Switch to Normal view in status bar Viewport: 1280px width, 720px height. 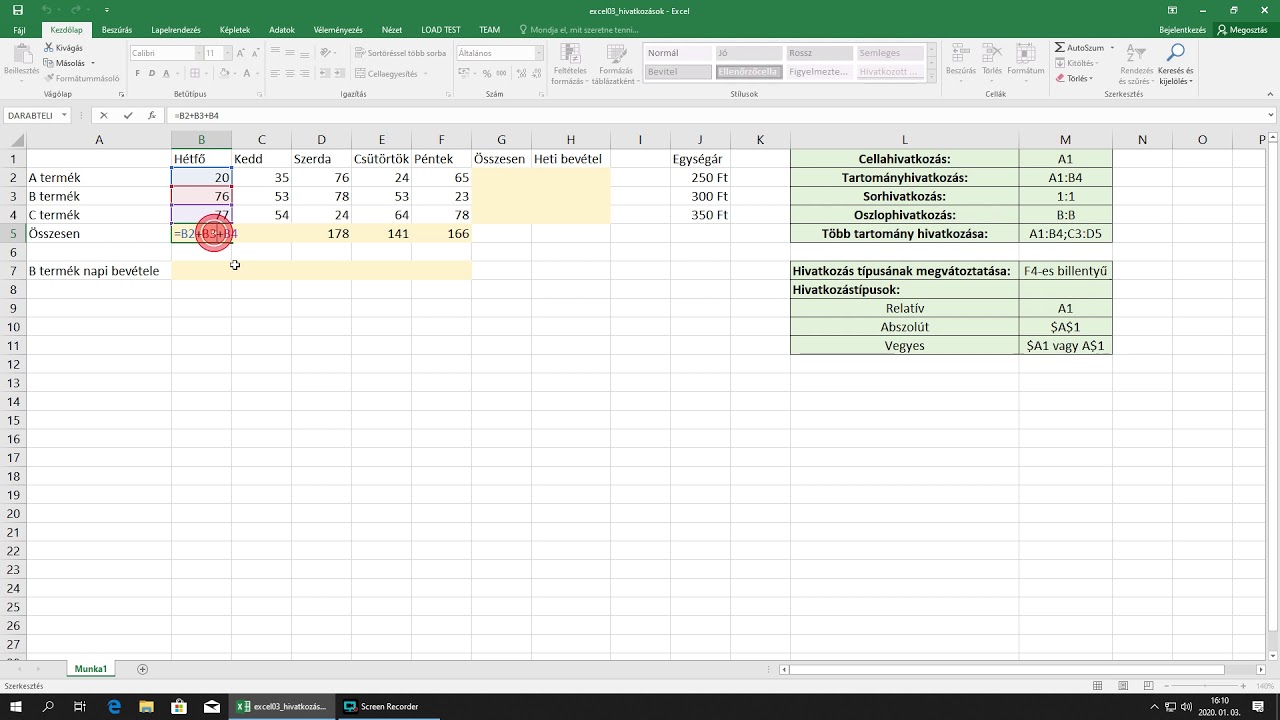pyautogui.click(x=1097, y=686)
